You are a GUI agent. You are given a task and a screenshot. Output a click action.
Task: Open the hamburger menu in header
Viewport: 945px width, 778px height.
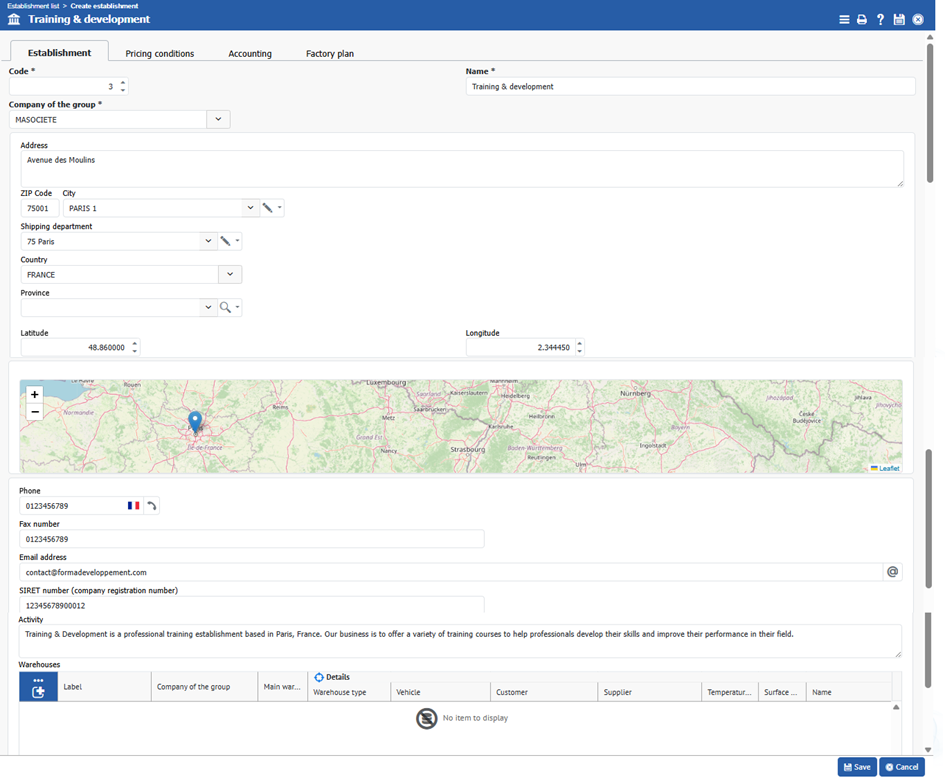tap(844, 19)
